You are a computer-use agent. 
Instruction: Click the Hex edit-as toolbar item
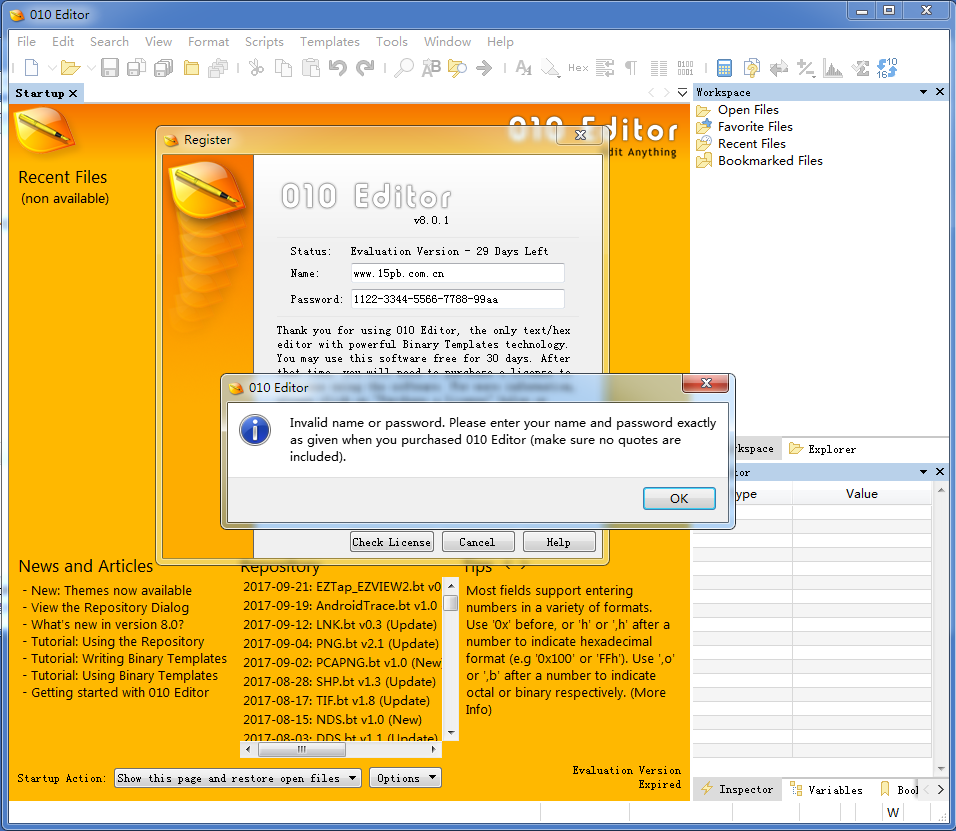[x=578, y=68]
